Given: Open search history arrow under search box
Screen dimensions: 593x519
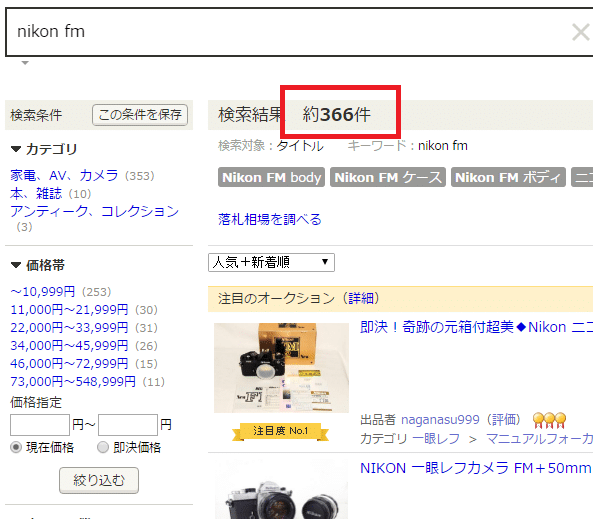Looking at the screenshot, I should (x=25, y=63).
